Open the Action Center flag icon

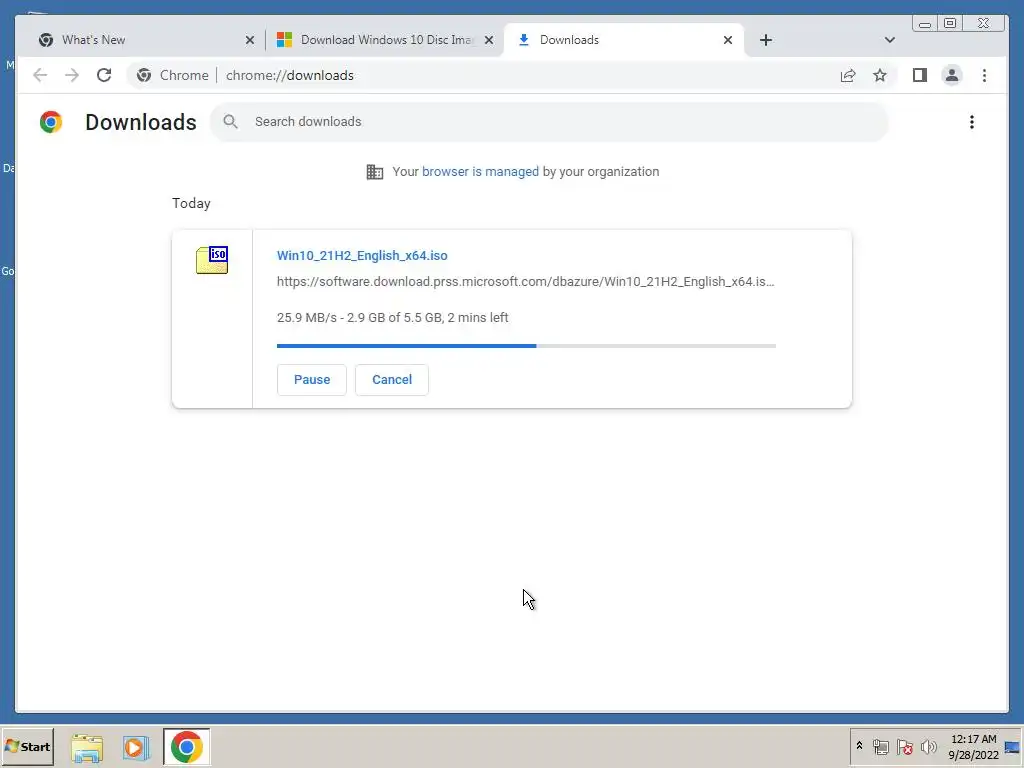point(904,746)
